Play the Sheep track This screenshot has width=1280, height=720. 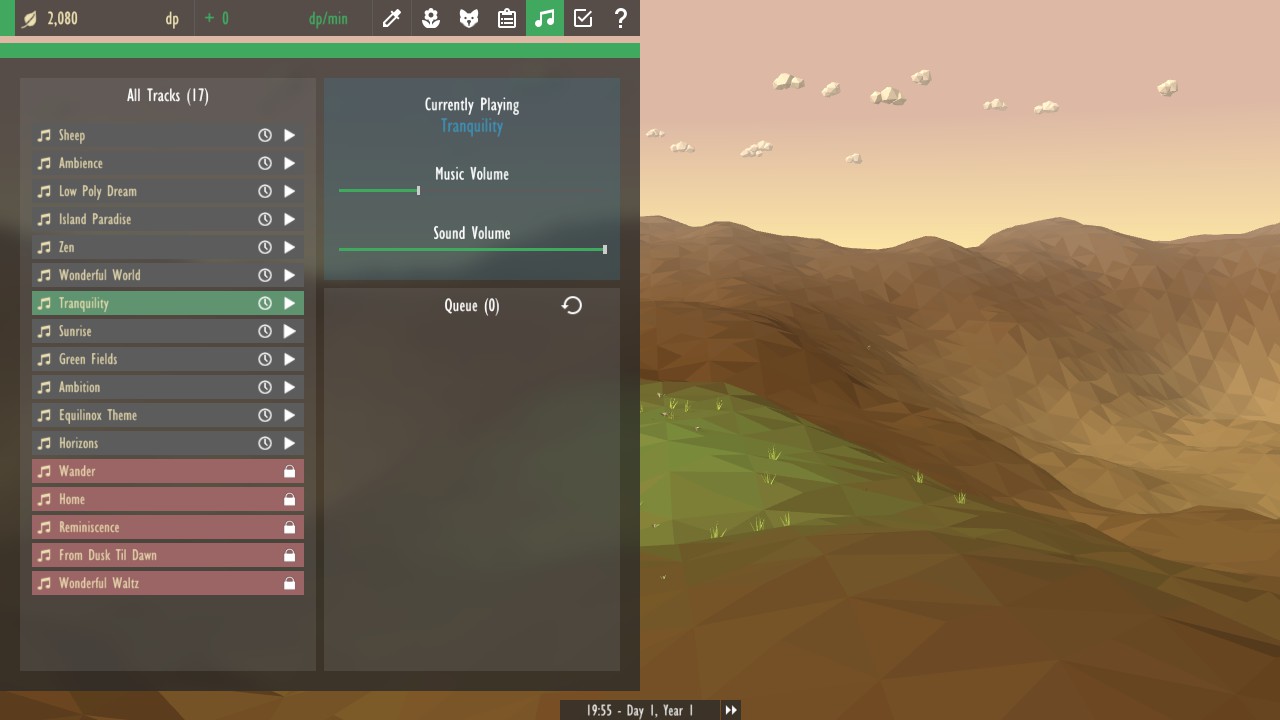point(289,135)
